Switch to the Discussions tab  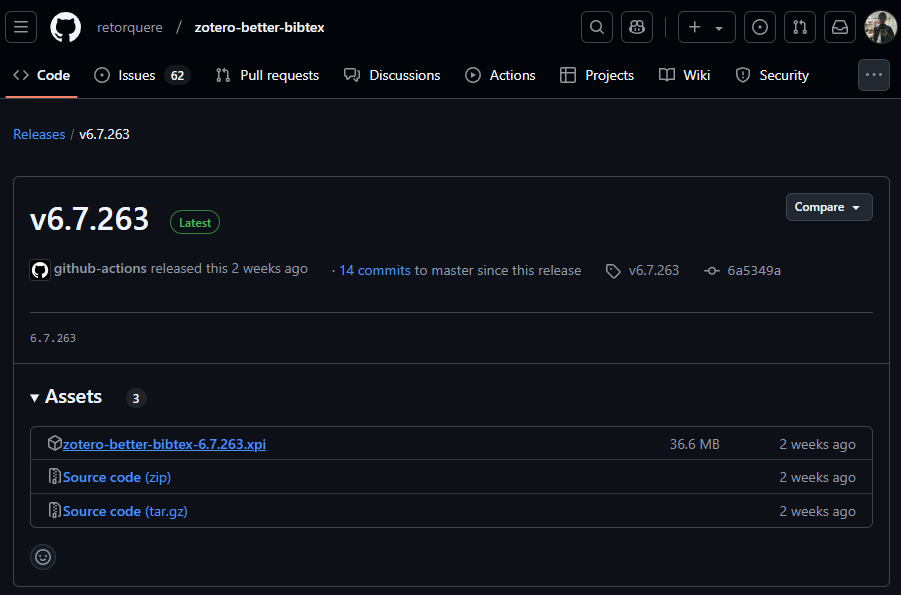[x=392, y=75]
